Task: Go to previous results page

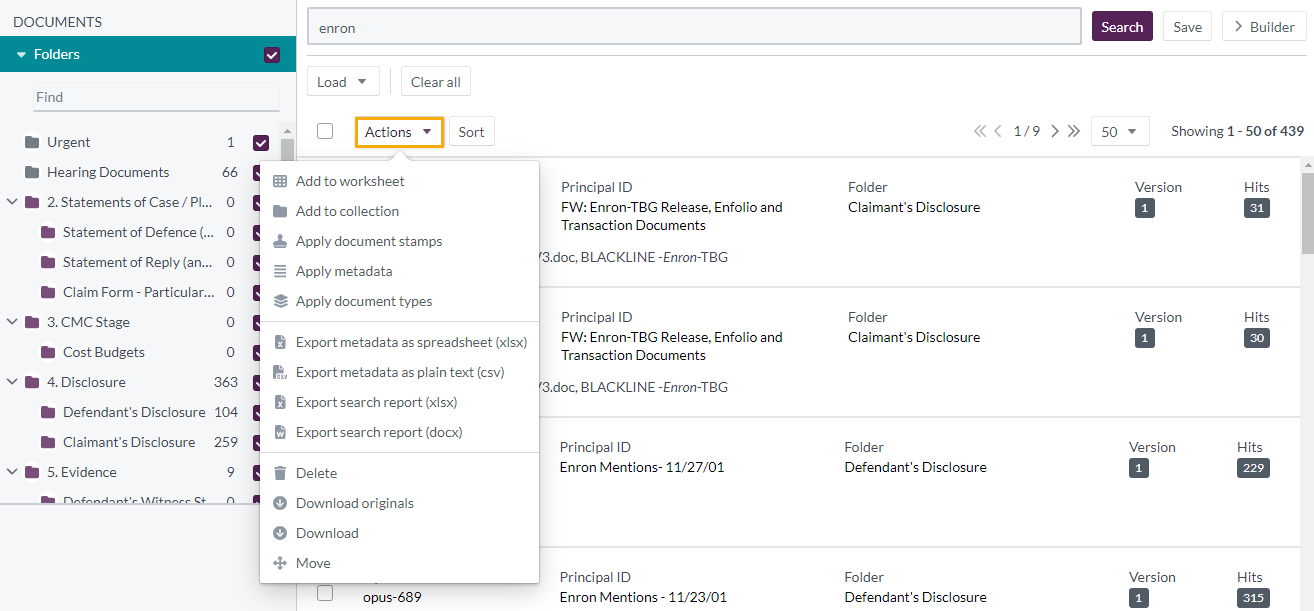Action: [998, 131]
